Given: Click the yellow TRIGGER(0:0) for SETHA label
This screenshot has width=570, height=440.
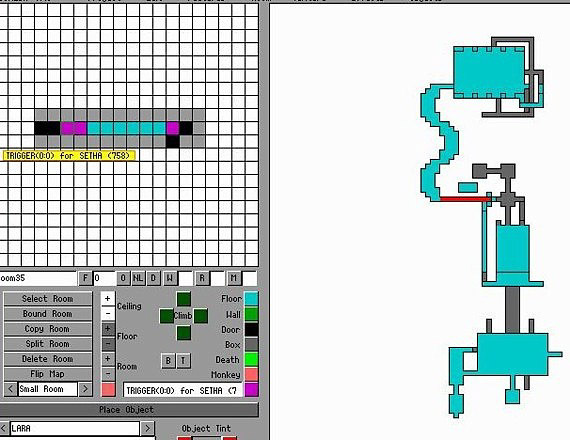Looking at the screenshot, I should (x=69, y=156).
